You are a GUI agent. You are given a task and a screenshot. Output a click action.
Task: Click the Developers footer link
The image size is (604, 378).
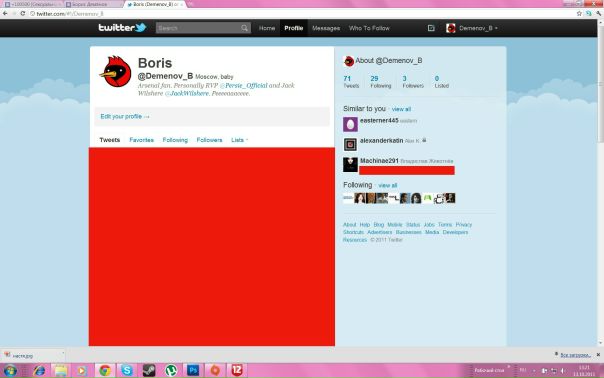[455, 232]
